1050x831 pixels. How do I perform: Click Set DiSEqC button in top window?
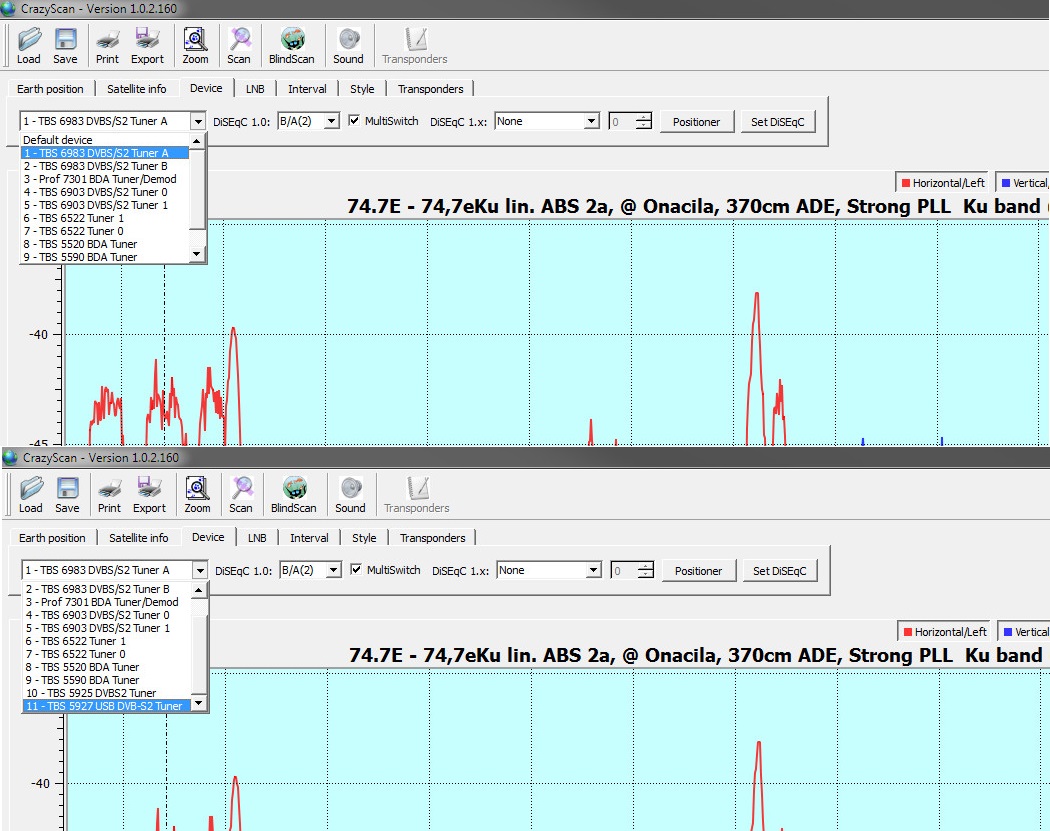pos(777,122)
